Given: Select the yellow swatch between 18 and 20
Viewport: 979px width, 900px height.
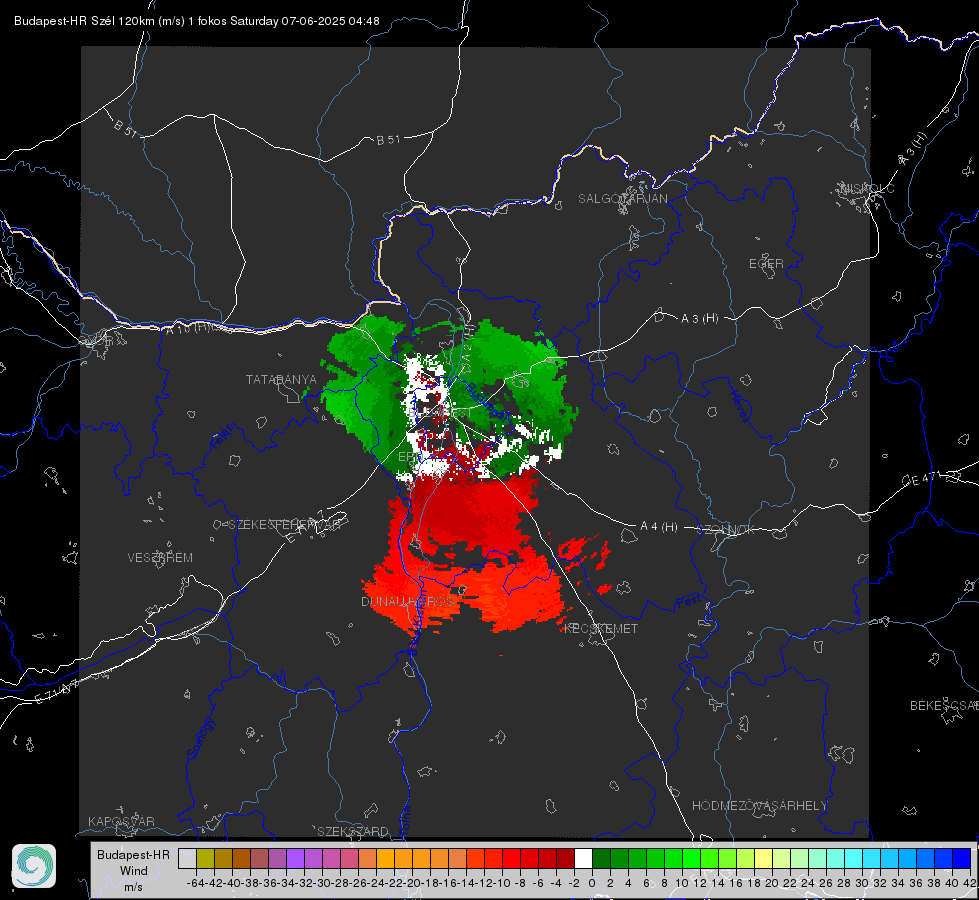Looking at the screenshot, I should tap(764, 858).
